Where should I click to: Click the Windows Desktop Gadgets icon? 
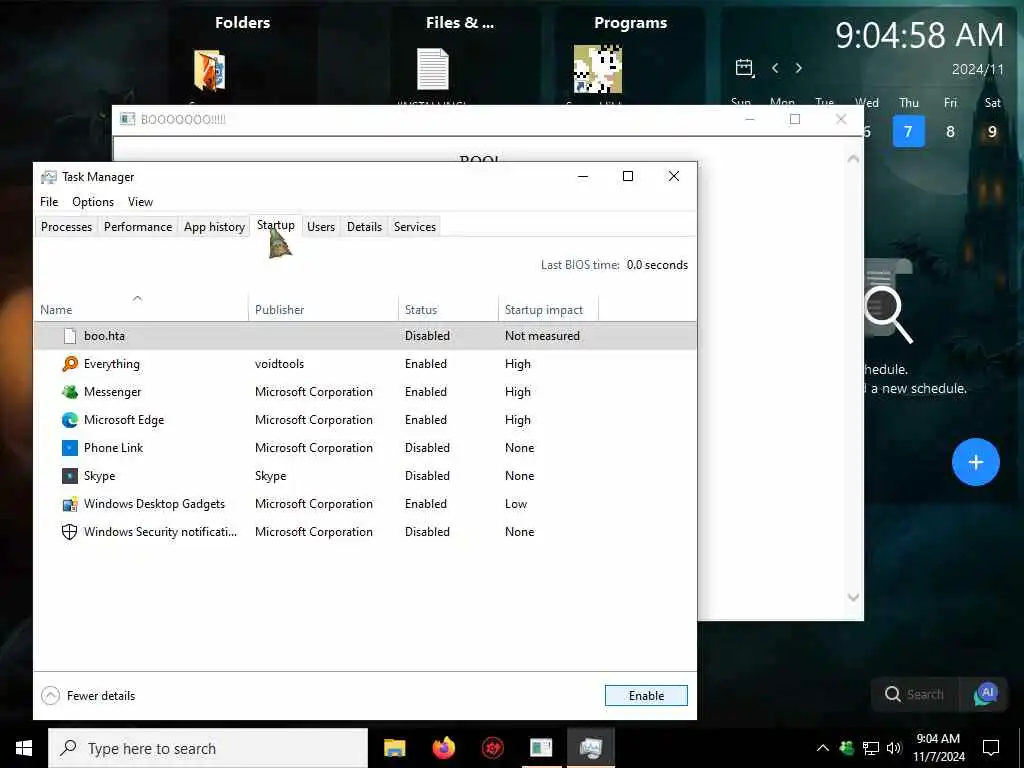[70, 504]
